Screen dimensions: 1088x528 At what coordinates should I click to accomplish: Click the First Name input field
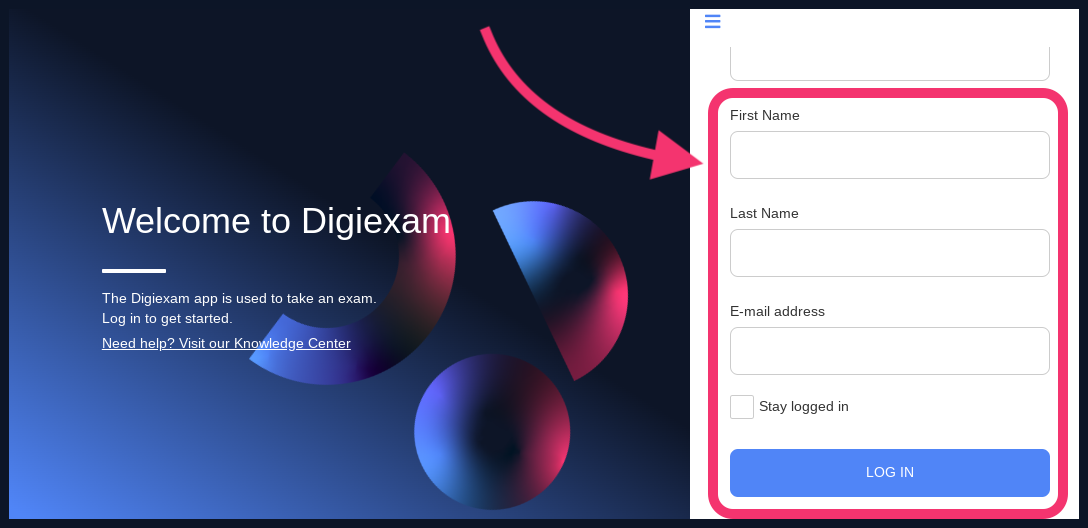pyautogui.click(x=890, y=155)
